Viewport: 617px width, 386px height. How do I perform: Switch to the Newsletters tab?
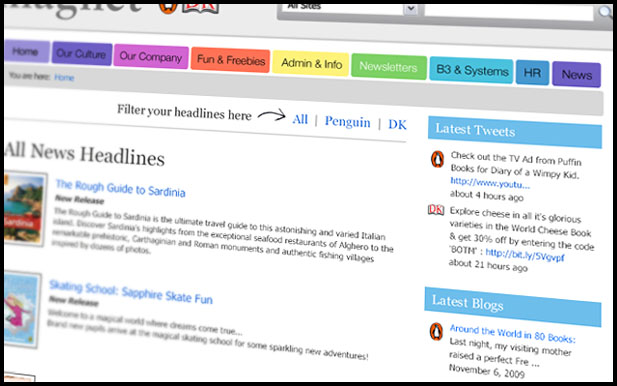point(389,67)
